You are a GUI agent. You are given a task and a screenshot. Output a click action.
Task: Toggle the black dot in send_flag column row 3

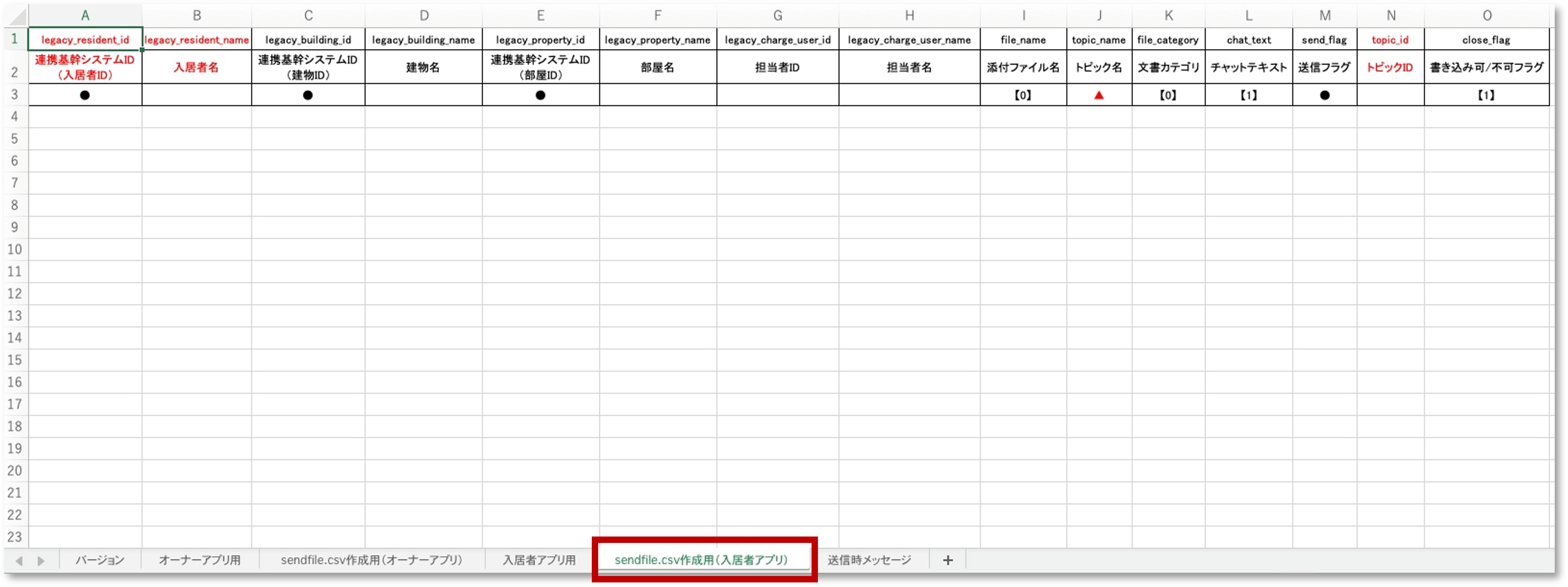pyautogui.click(x=1325, y=95)
